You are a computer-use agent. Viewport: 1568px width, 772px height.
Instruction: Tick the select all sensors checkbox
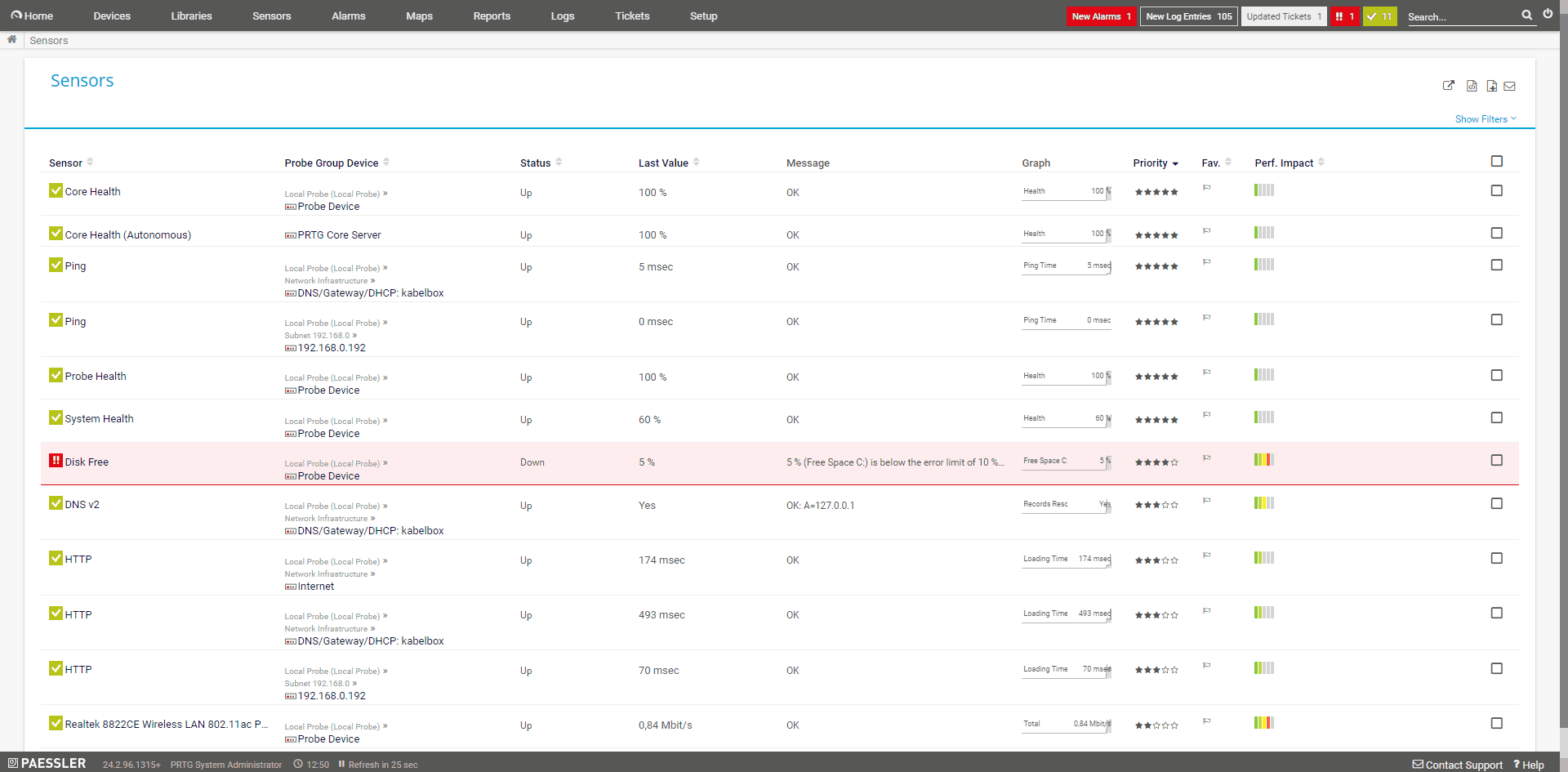[1496, 161]
